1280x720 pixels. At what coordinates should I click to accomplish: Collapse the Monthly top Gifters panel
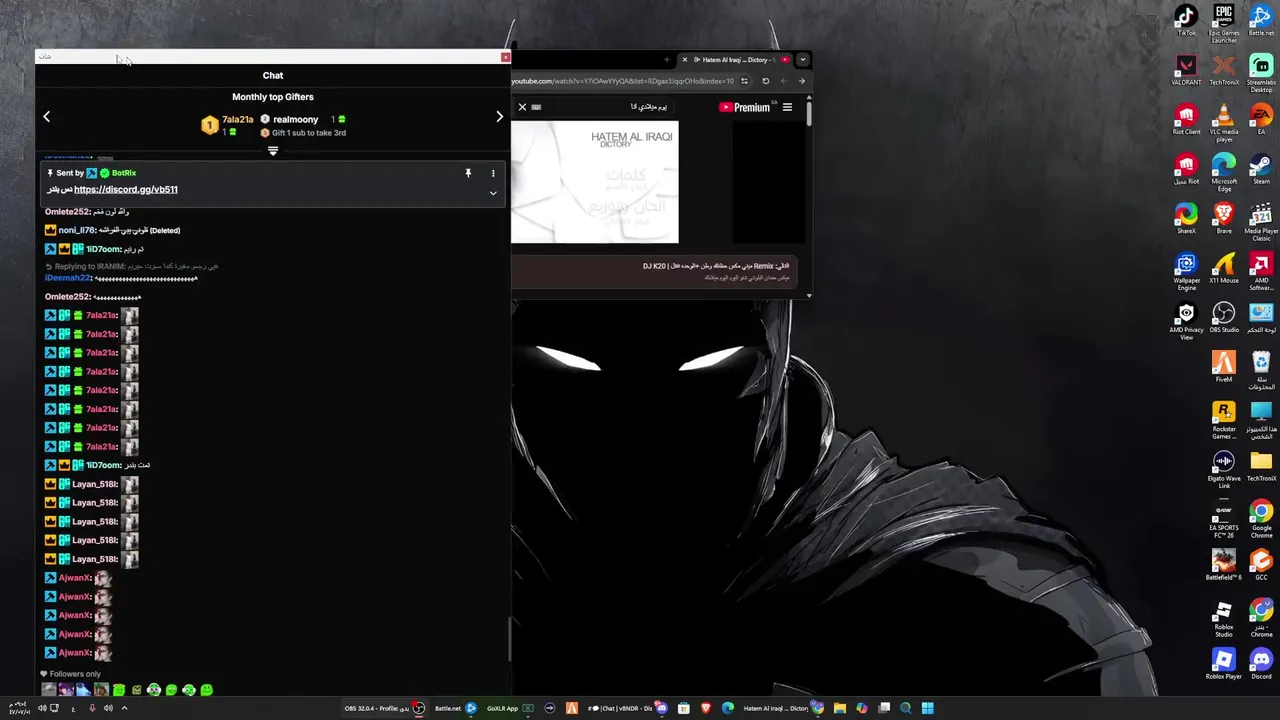273,151
